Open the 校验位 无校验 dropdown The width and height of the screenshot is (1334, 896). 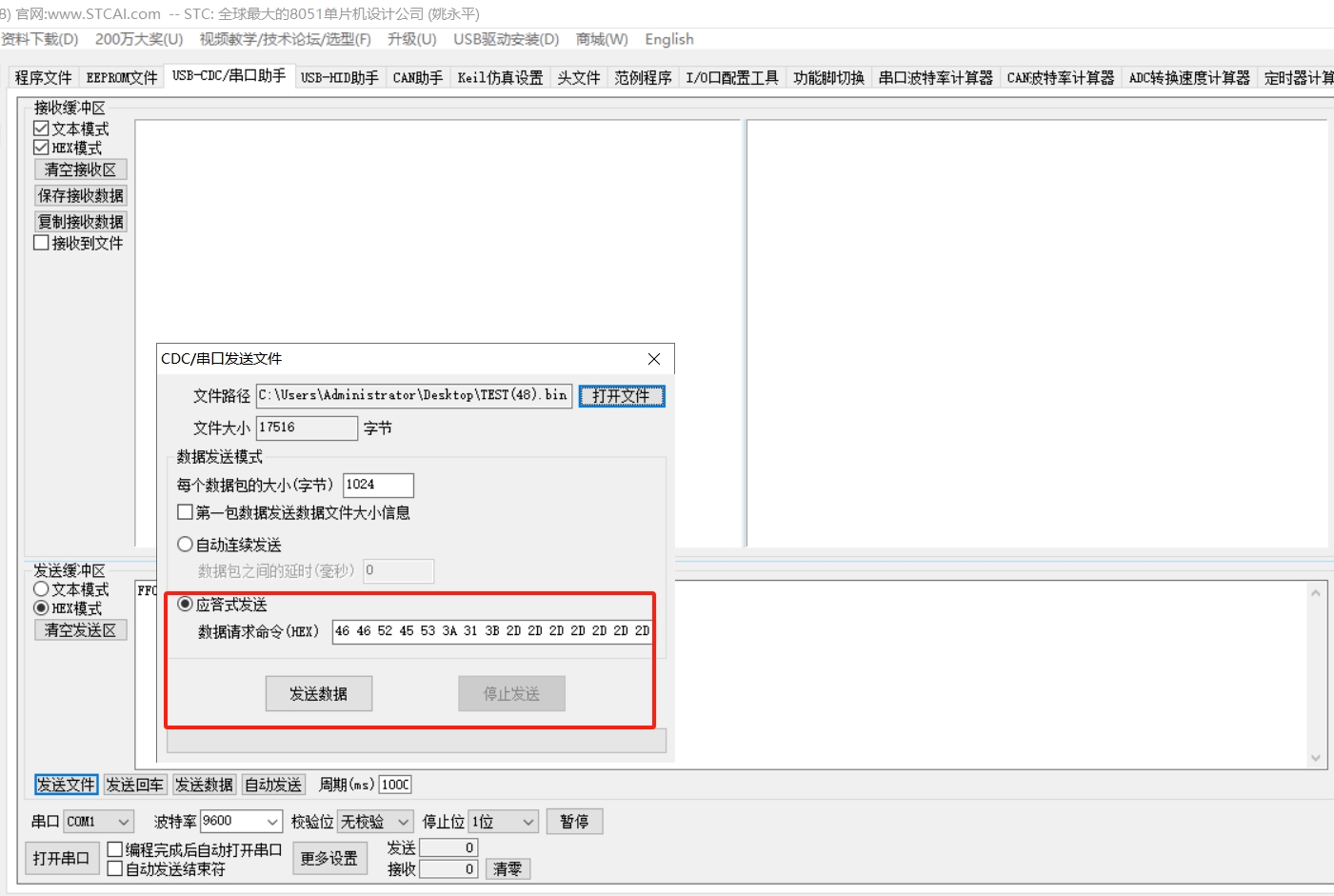(375, 821)
